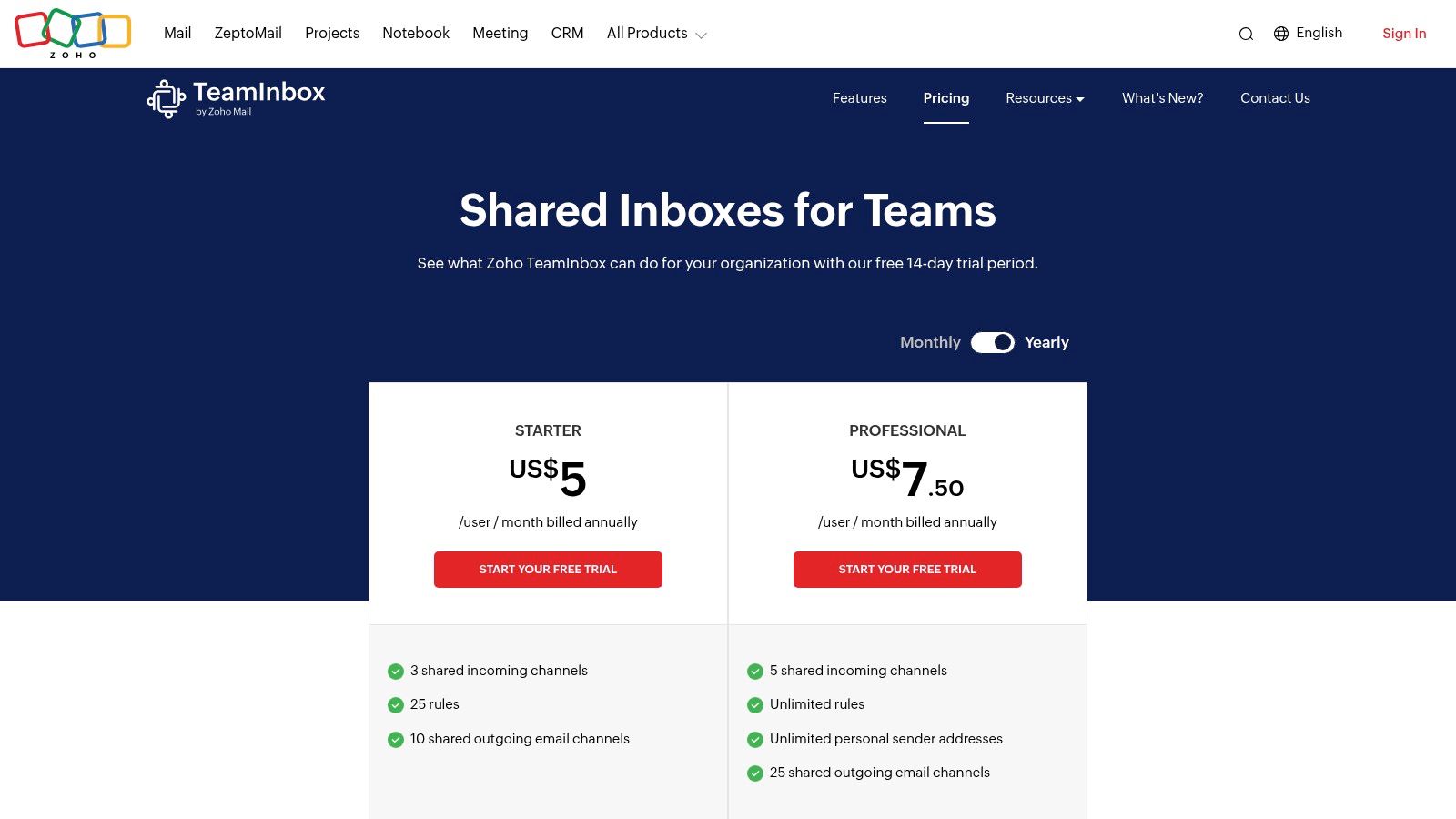Open the Resources dropdown menu
1456x819 pixels.
point(1045,98)
